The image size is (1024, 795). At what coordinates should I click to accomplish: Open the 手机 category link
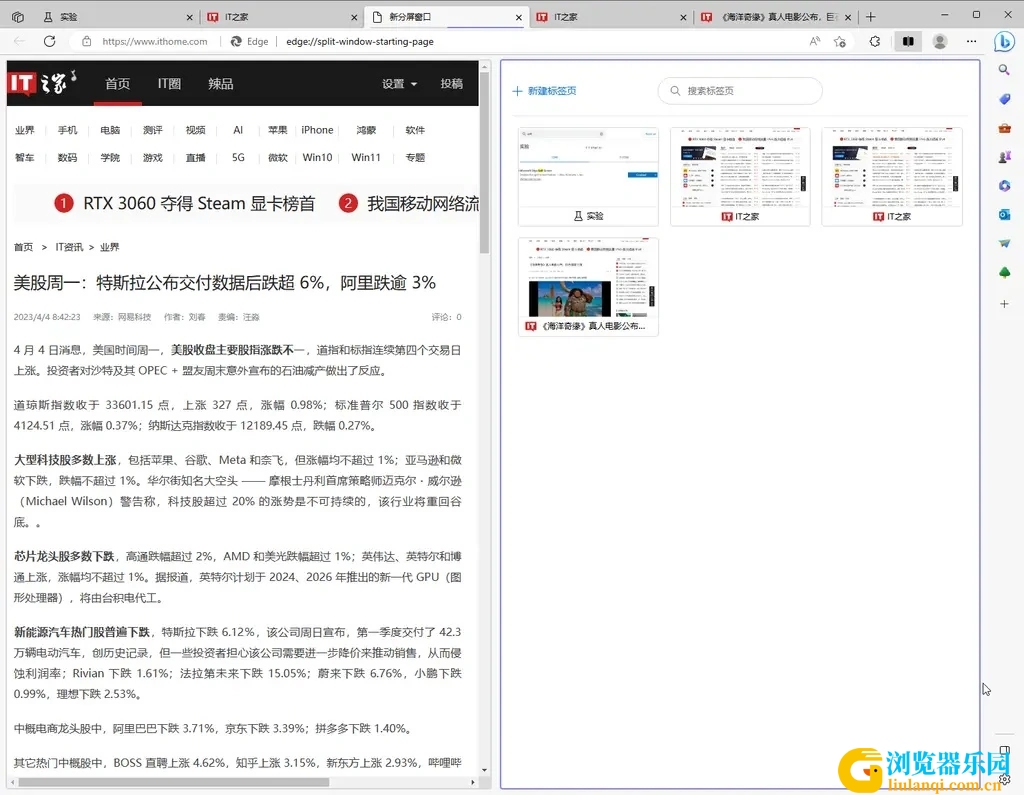pos(67,130)
